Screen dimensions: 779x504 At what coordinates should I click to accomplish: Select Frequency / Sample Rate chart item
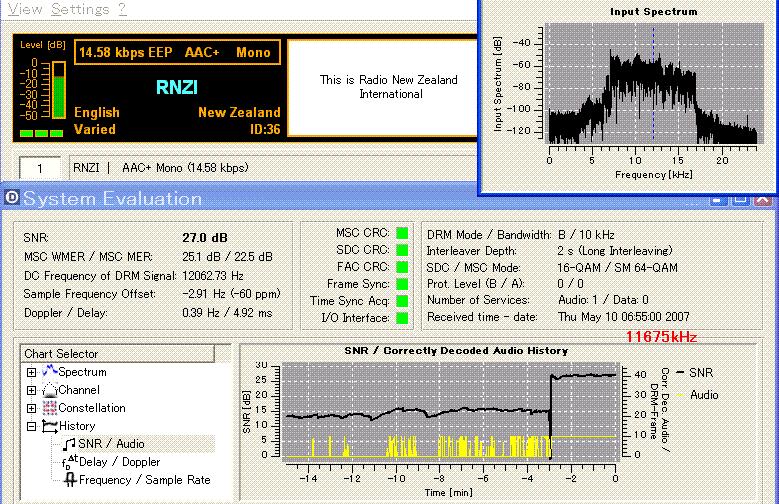click(x=145, y=480)
